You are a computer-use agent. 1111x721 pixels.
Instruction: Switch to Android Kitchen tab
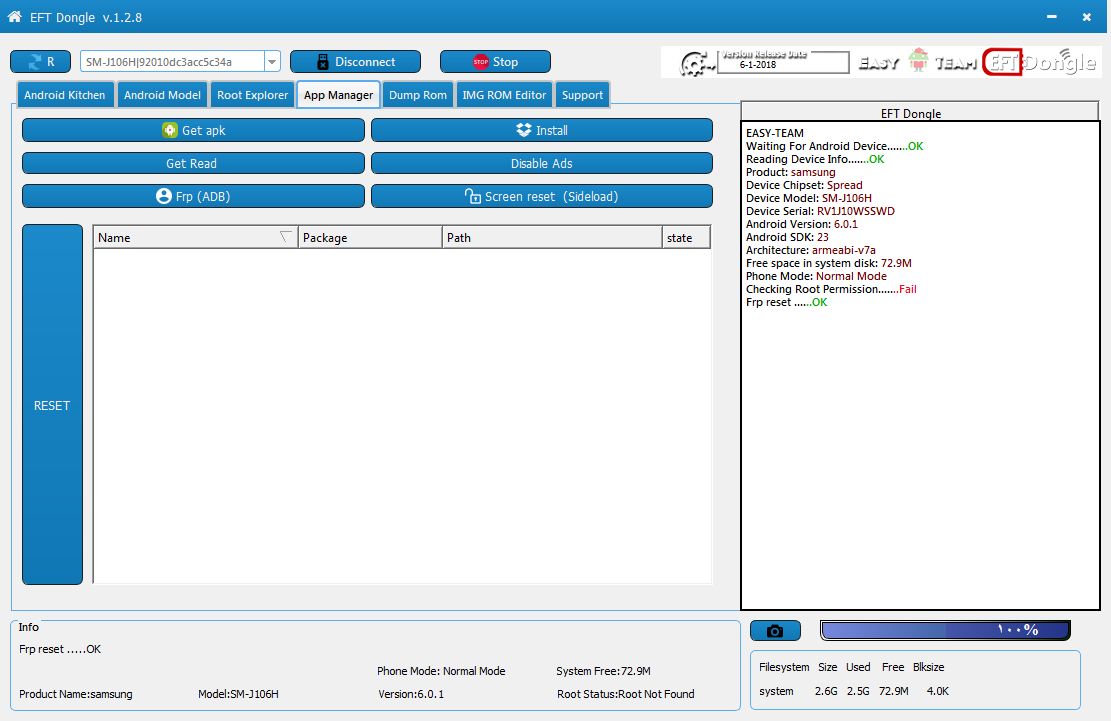tap(64, 95)
